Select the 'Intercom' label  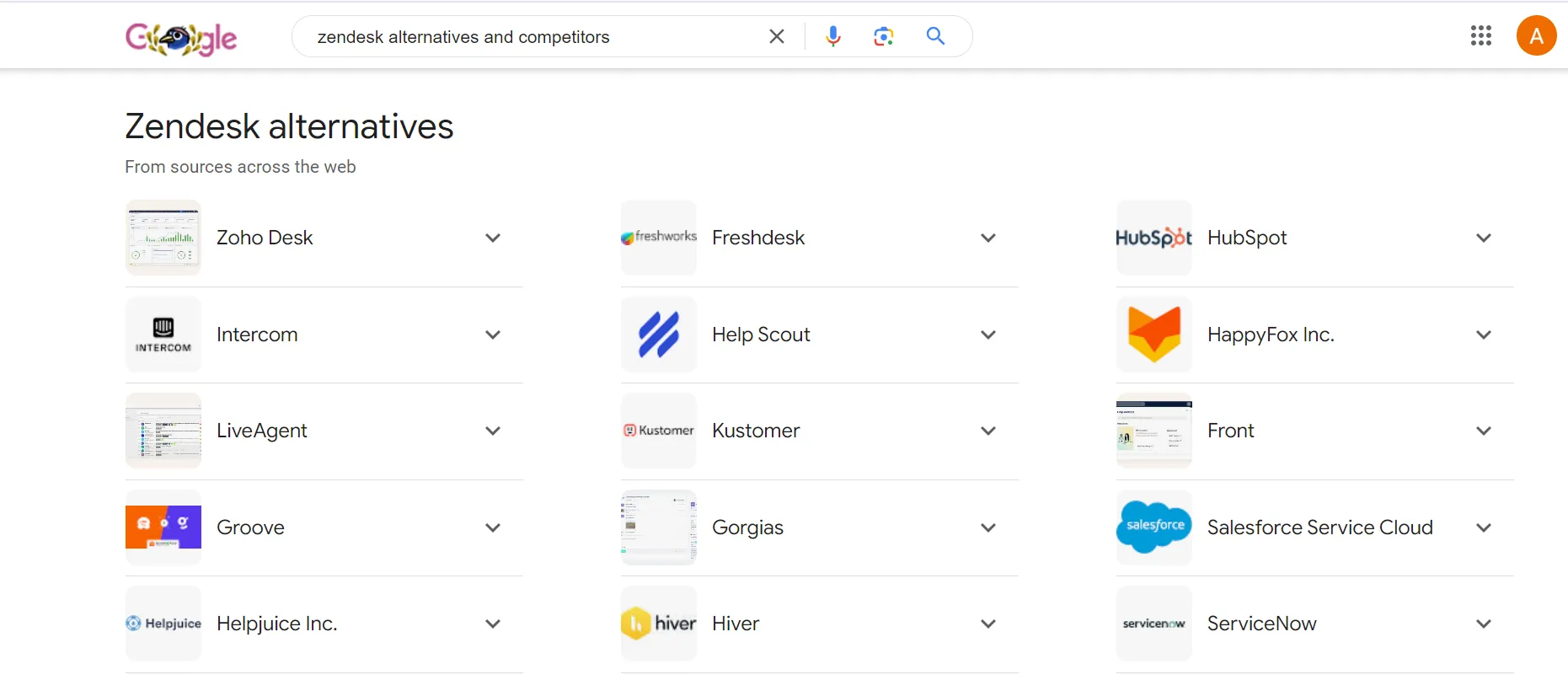(257, 335)
